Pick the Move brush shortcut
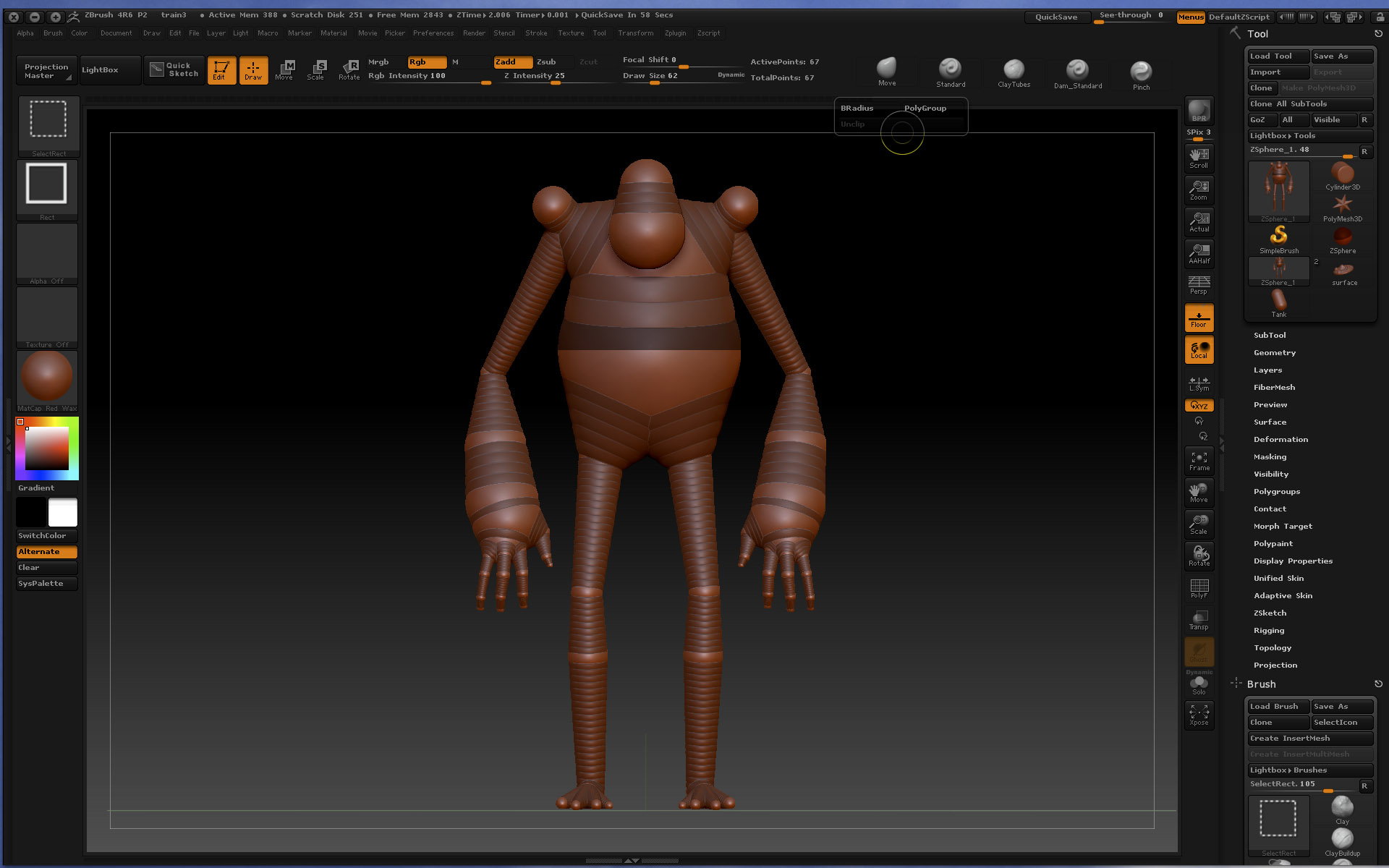 (887, 72)
